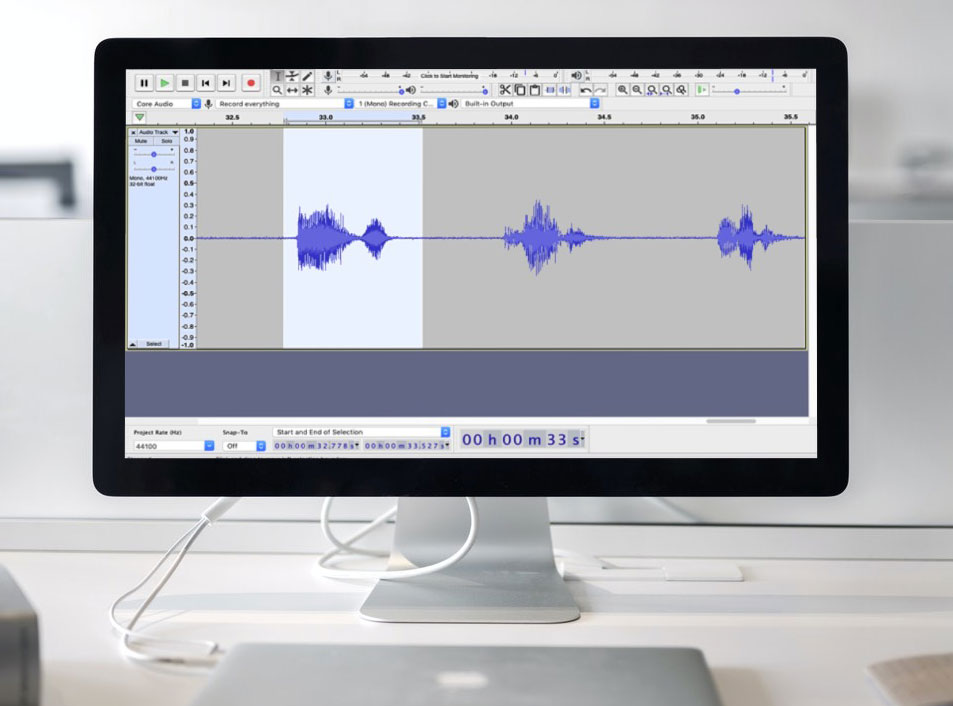Click the track's Select button

[x=153, y=344]
